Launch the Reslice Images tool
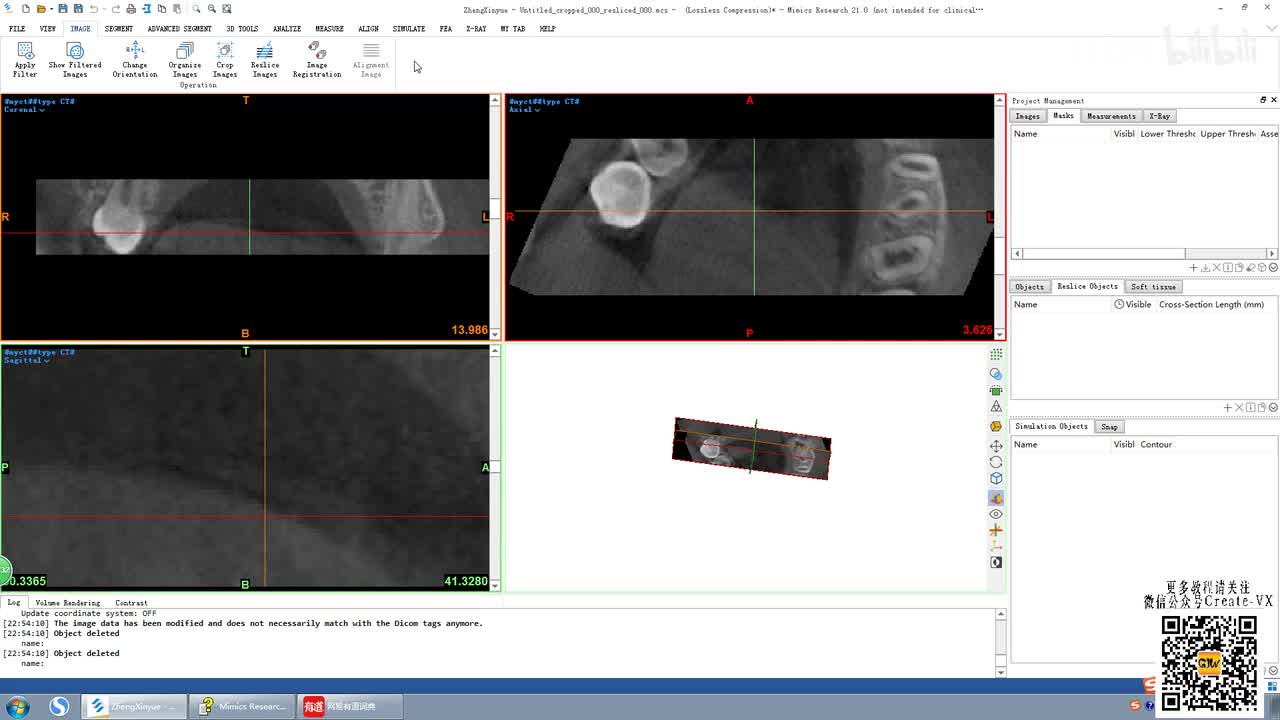Viewport: 1280px width, 720px height. [x=265, y=60]
